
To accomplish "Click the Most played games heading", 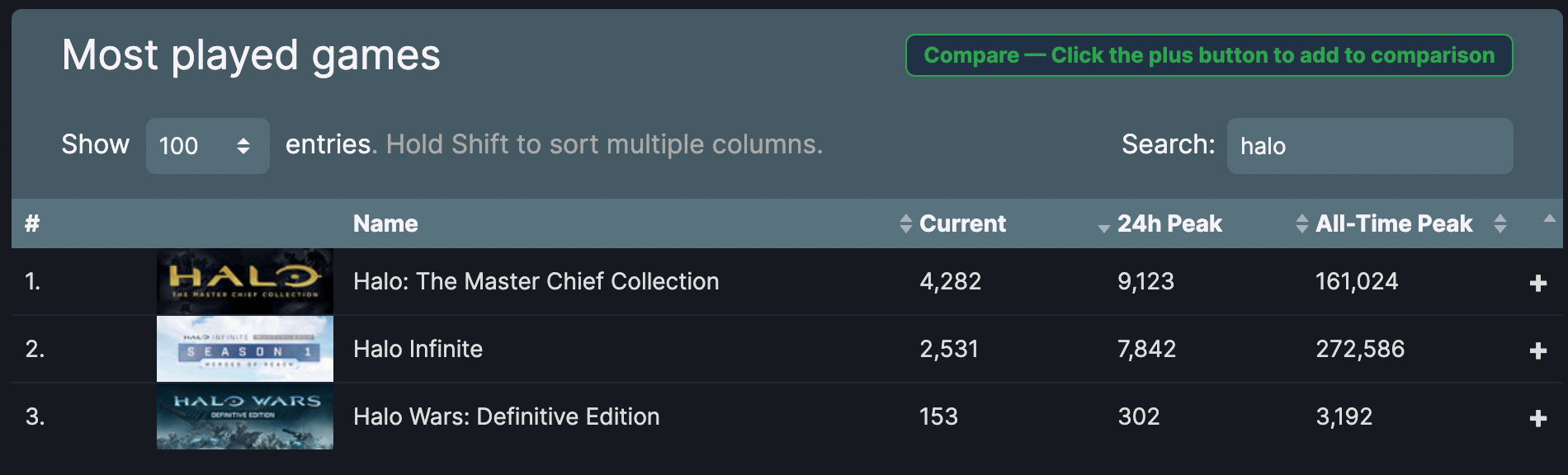I will click(251, 55).
